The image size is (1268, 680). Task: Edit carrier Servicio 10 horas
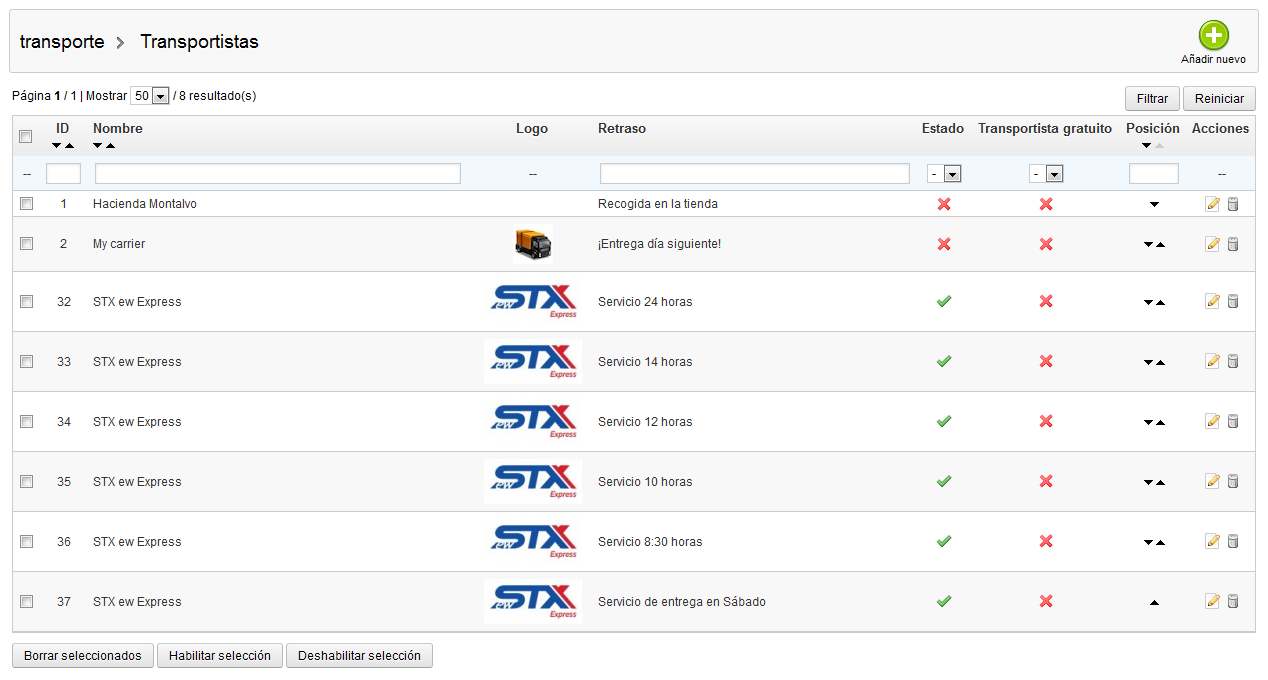pyautogui.click(x=1213, y=481)
